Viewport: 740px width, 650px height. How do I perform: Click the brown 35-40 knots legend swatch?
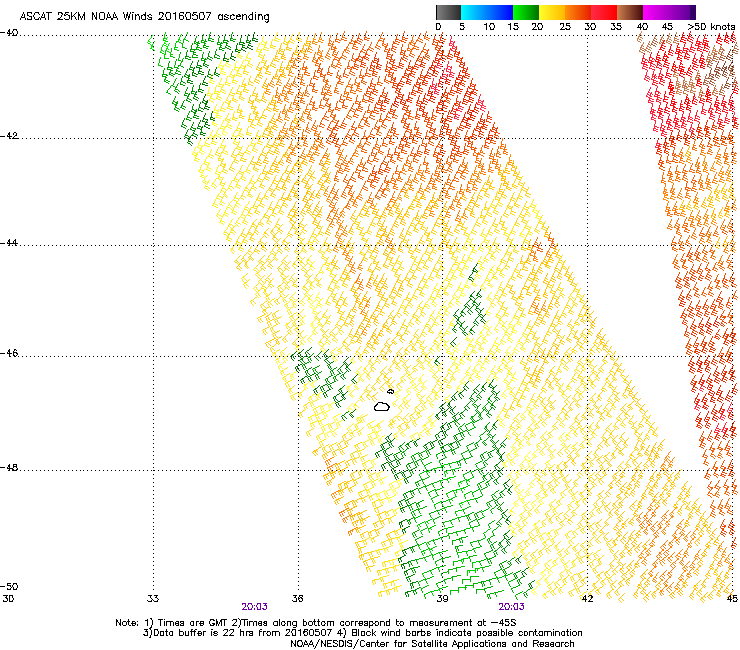(630, 12)
